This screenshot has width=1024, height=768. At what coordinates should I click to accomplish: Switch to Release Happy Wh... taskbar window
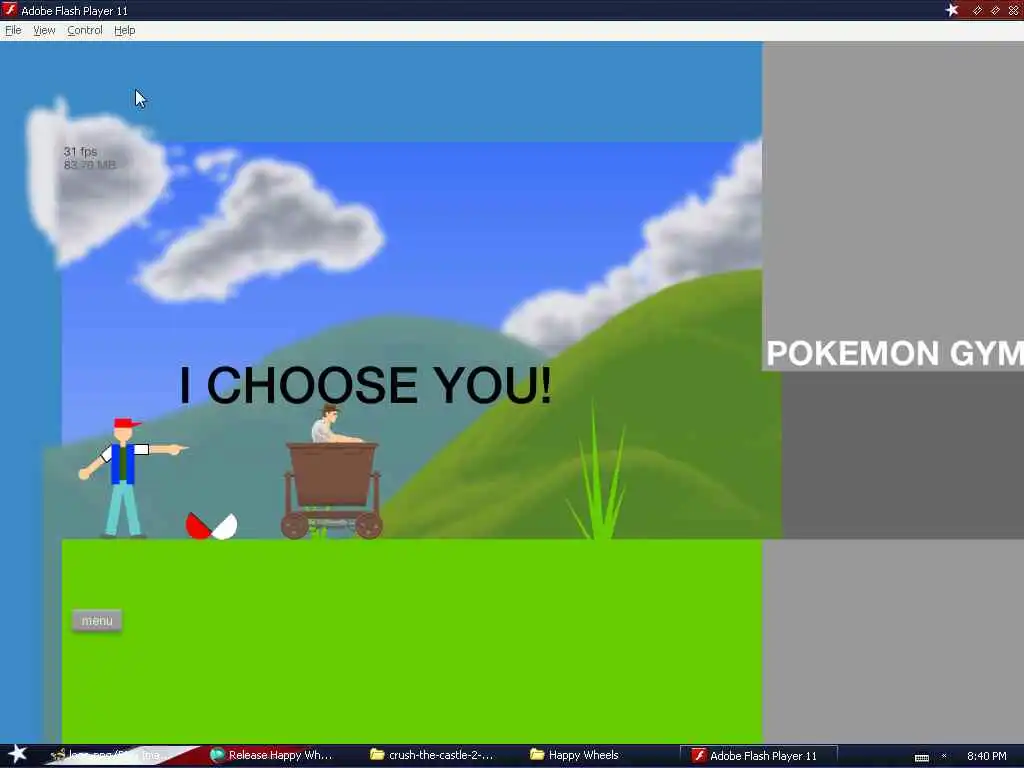[271, 755]
